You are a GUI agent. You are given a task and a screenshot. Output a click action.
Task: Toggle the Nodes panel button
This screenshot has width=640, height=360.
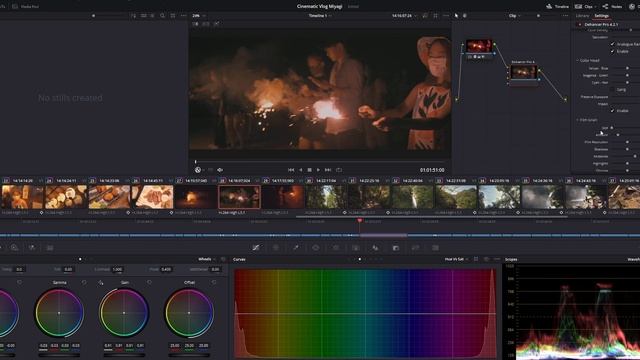coord(612,7)
